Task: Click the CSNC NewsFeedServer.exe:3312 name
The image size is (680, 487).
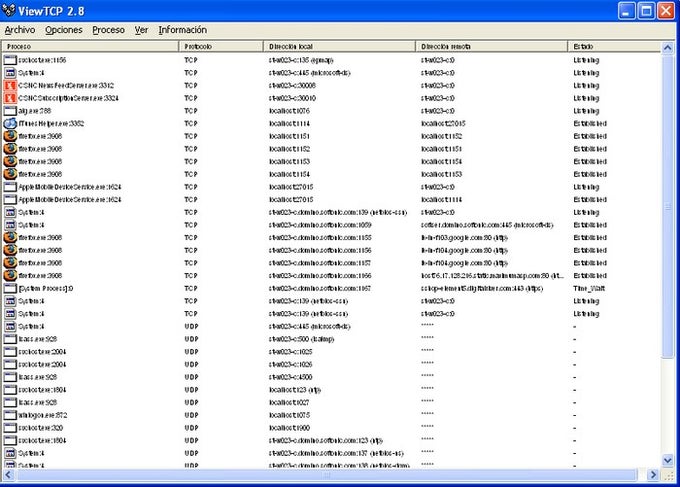Action: [x=66, y=85]
